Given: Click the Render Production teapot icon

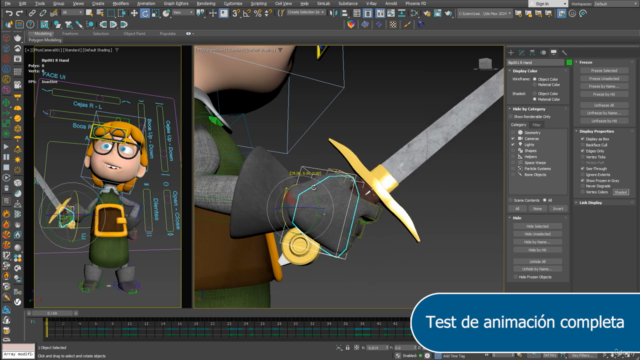Looking at the screenshot, I should 449,13.
